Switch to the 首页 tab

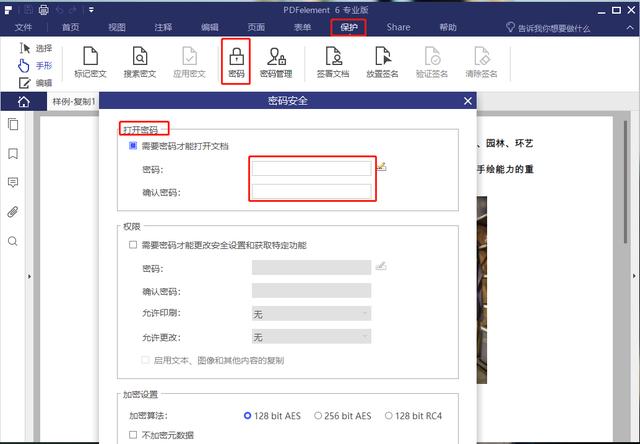coord(71,27)
